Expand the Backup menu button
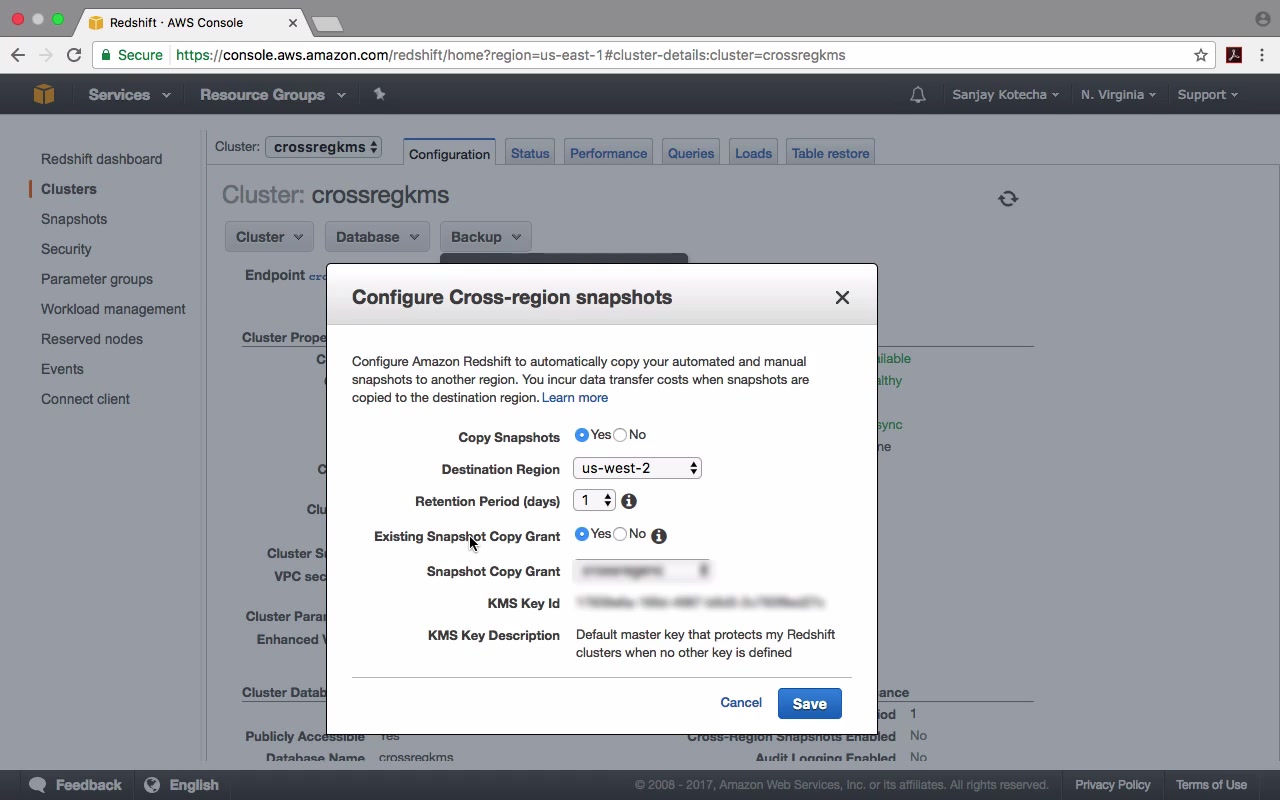Image resolution: width=1280 pixels, height=800 pixels. pyautogui.click(x=485, y=237)
